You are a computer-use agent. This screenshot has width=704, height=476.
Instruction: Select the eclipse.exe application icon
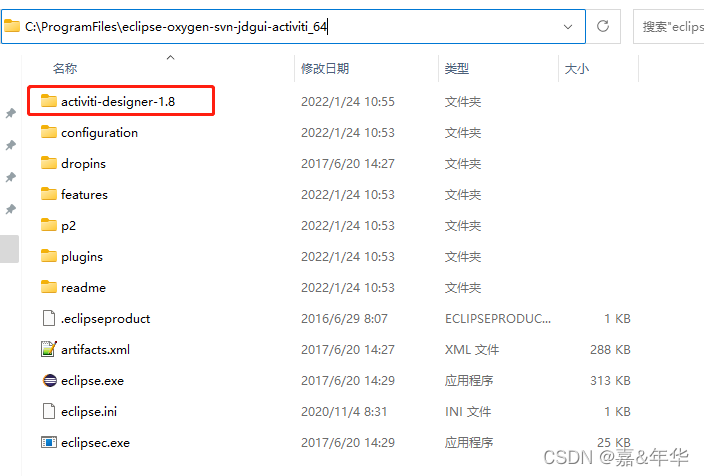tap(49, 380)
